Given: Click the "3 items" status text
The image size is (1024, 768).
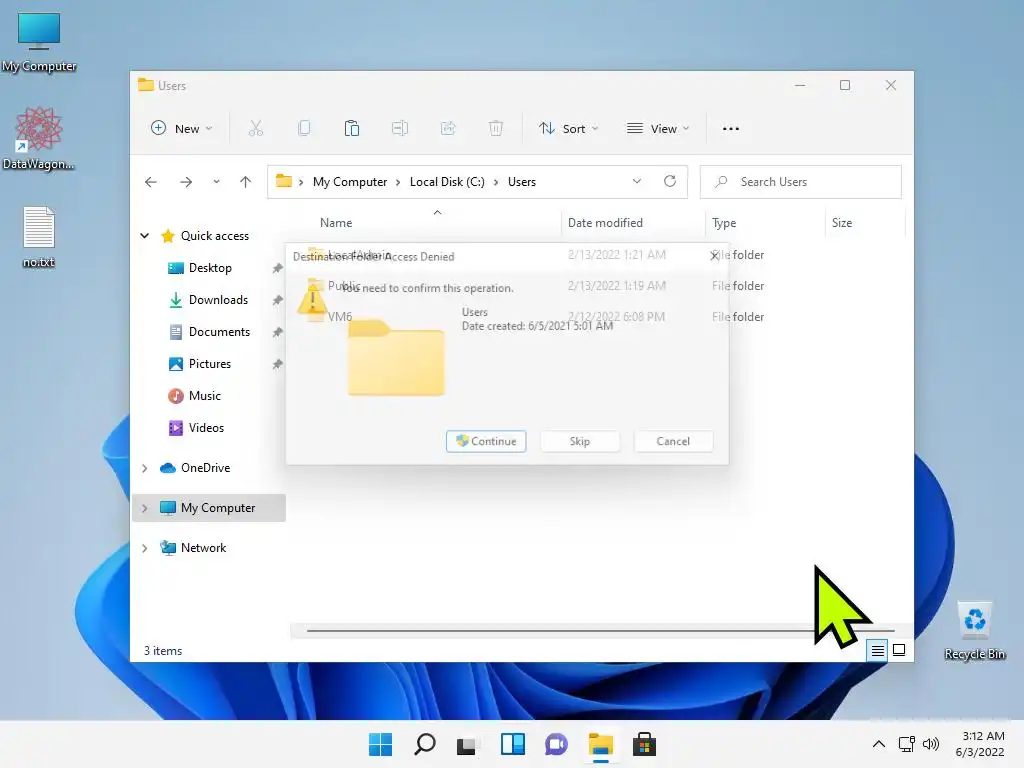Looking at the screenshot, I should [x=163, y=650].
